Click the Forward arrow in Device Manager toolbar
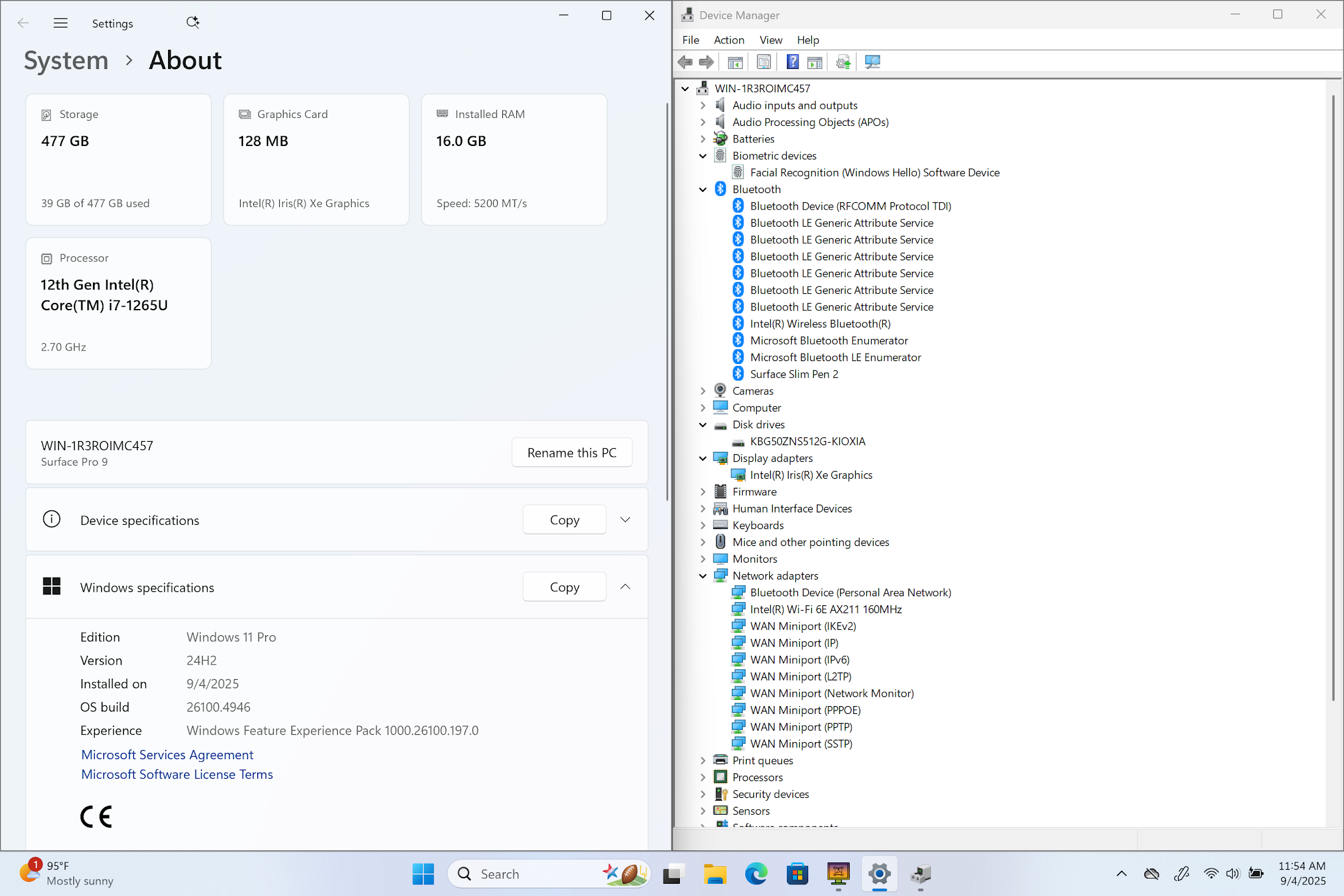1344x896 pixels. point(707,62)
